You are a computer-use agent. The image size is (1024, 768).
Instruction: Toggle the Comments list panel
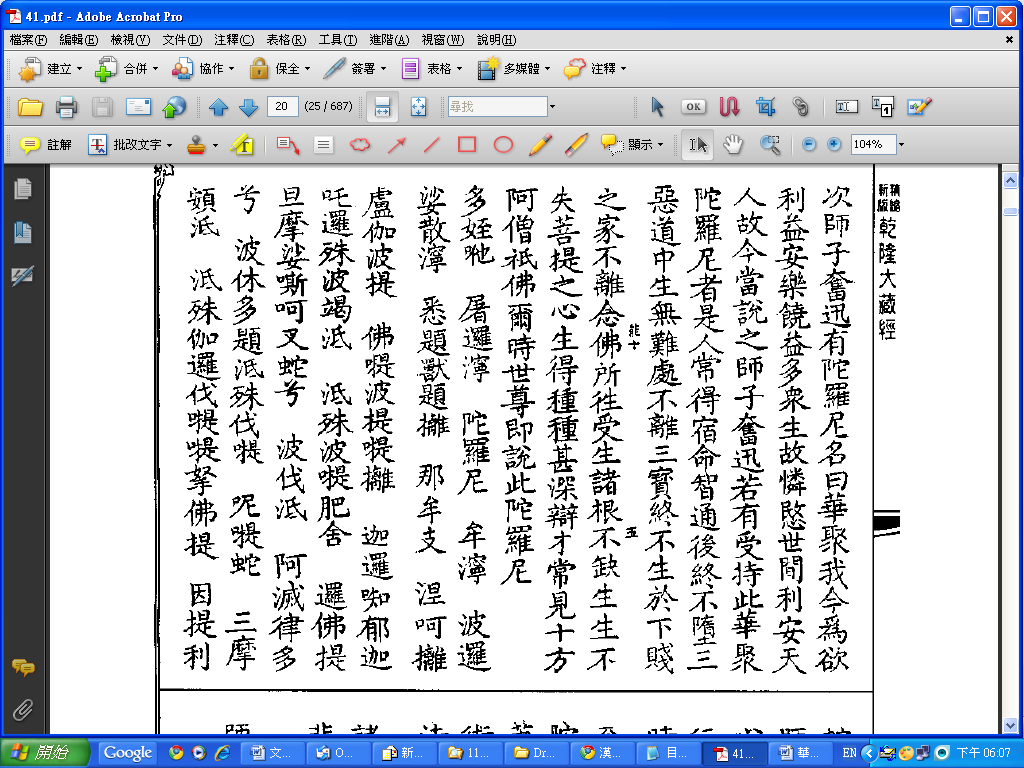(x=22, y=667)
